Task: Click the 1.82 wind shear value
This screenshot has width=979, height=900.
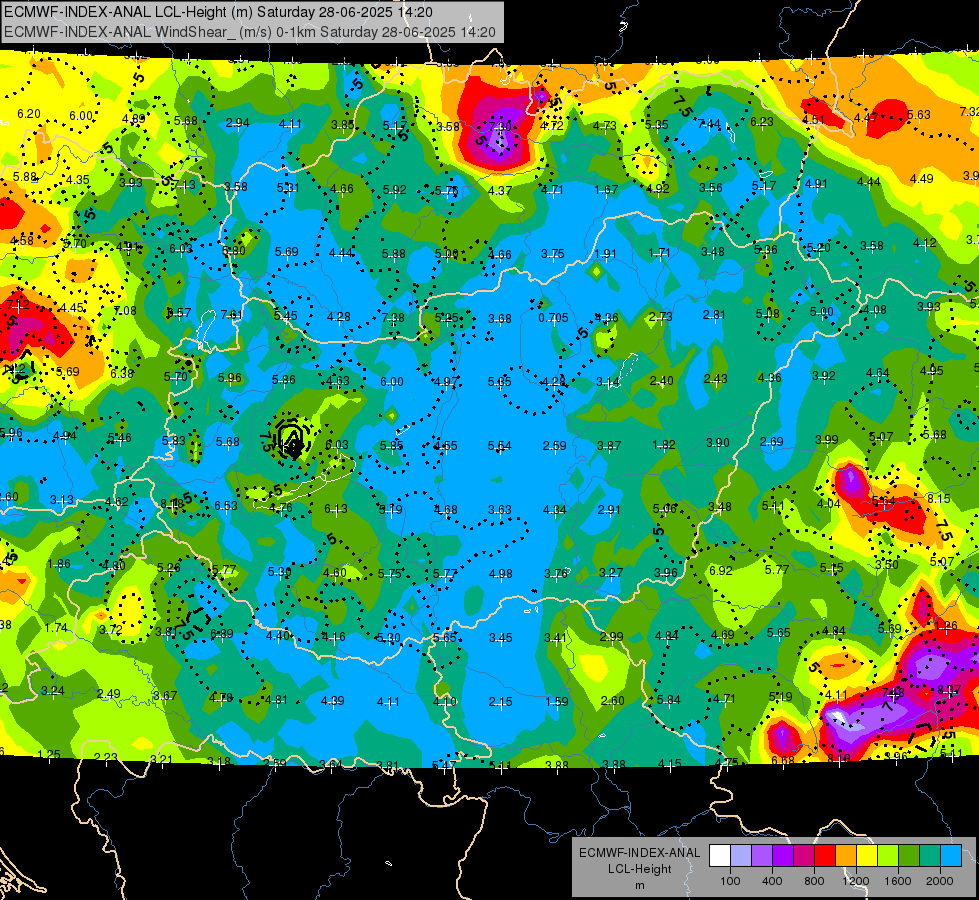Action: [664, 444]
